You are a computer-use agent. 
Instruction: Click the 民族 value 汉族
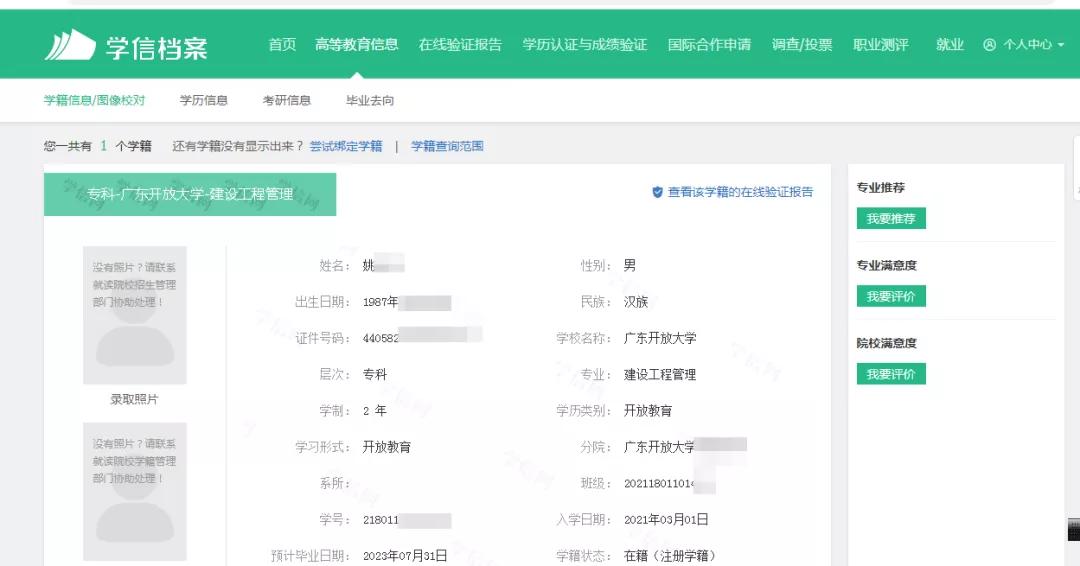[636, 302]
